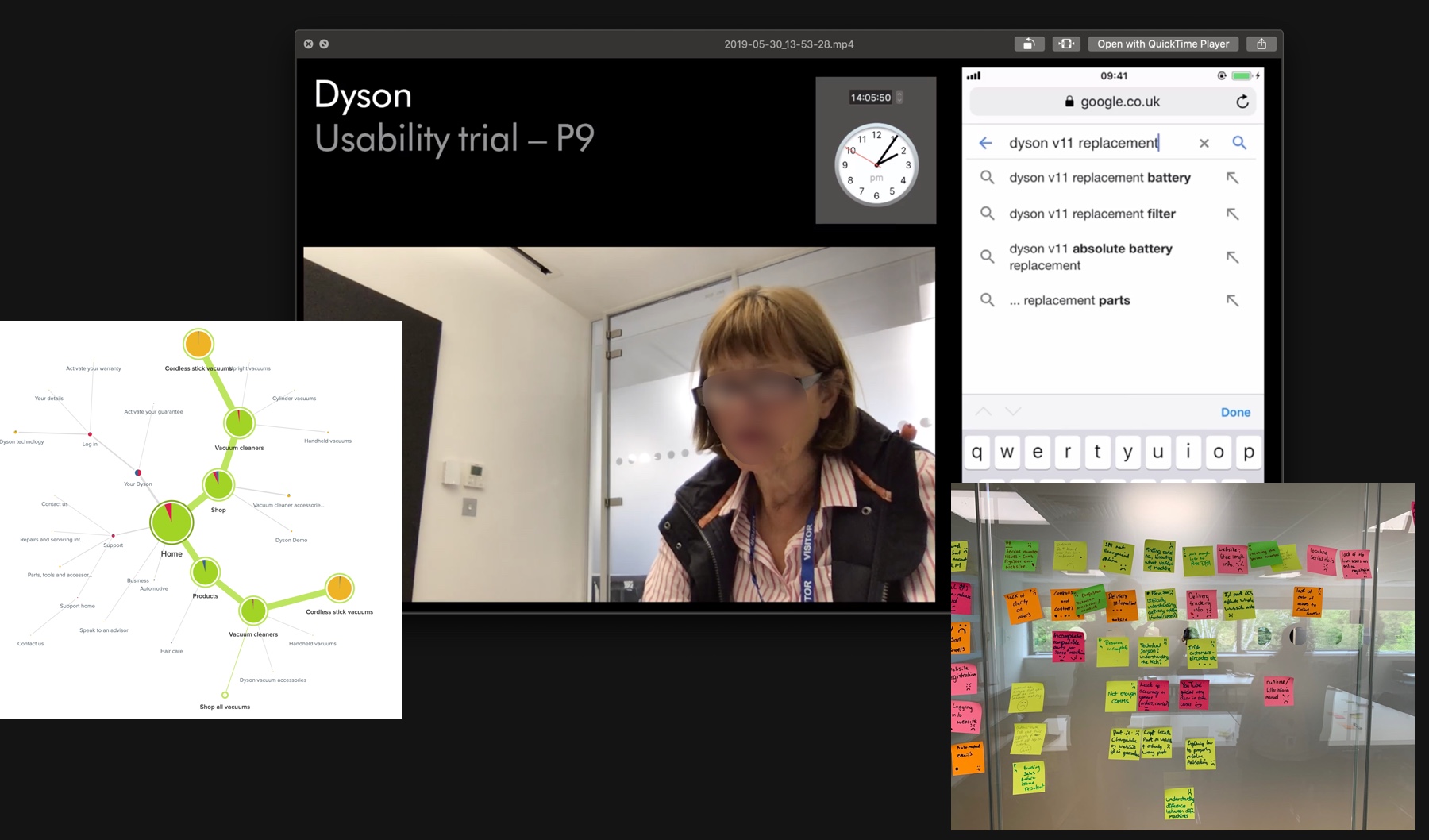1429x840 pixels.
Task: Click the Activate your warranty label
Action: point(94,368)
